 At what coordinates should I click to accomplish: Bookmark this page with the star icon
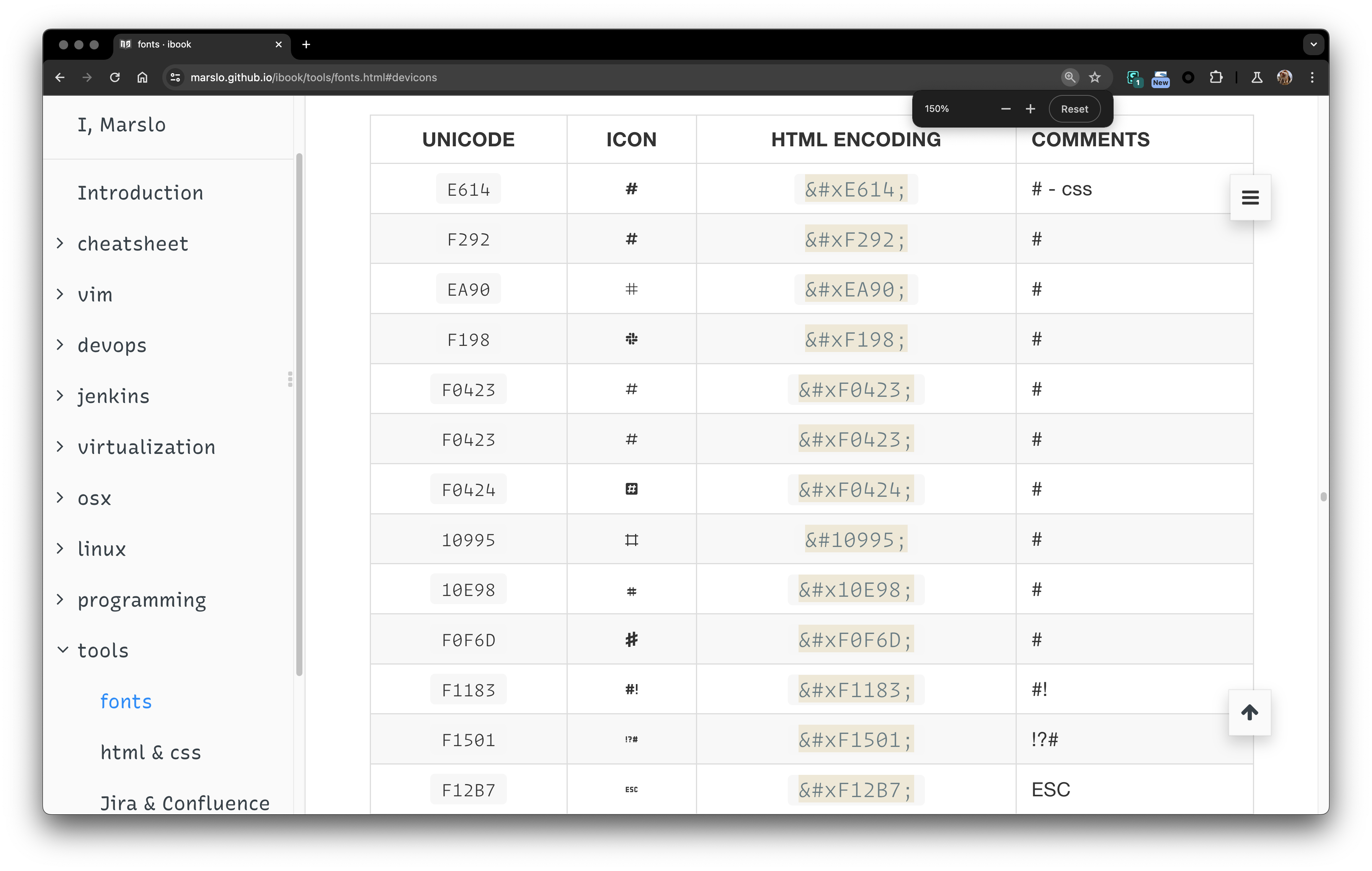tap(1094, 77)
